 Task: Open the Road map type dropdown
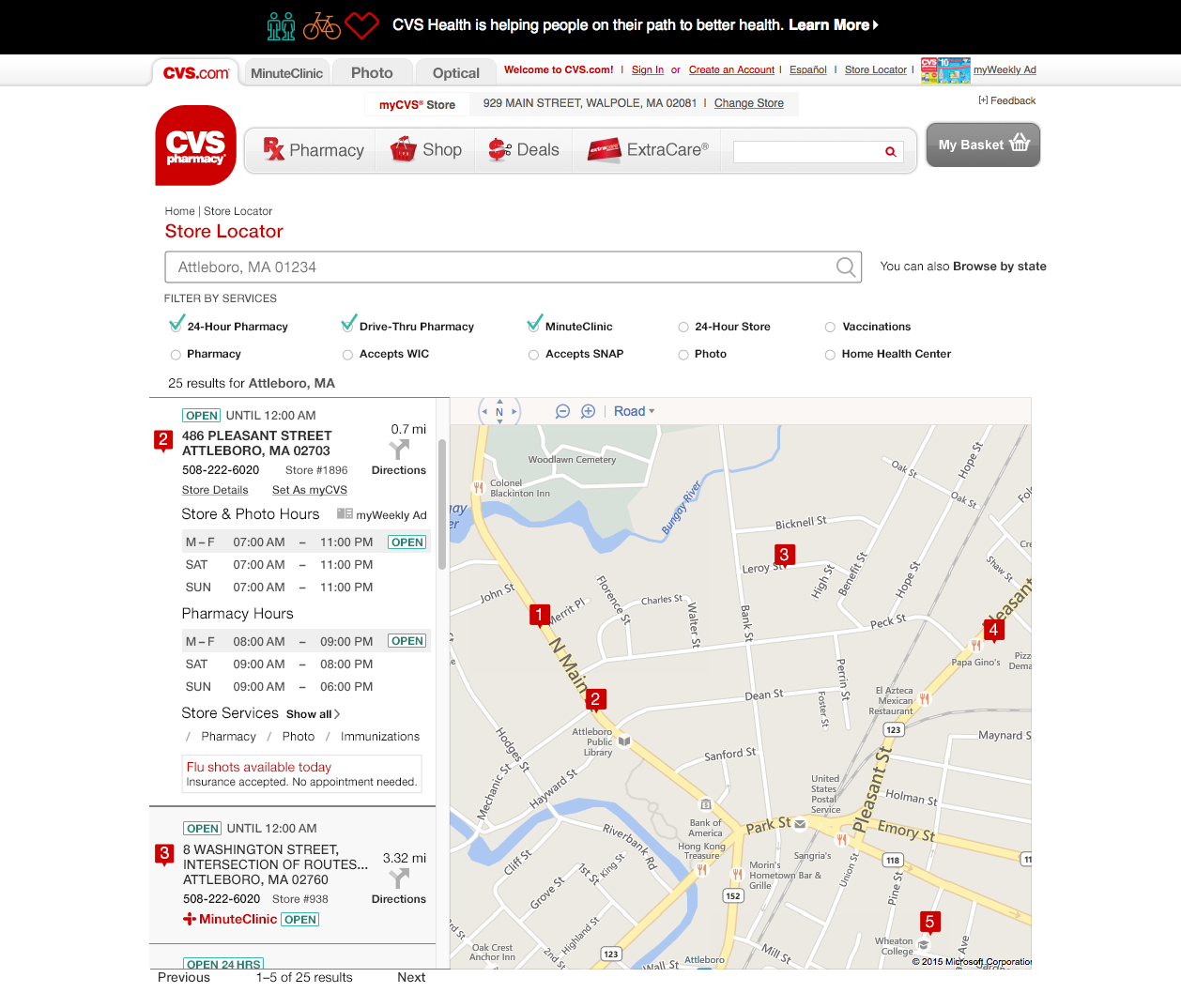click(635, 411)
